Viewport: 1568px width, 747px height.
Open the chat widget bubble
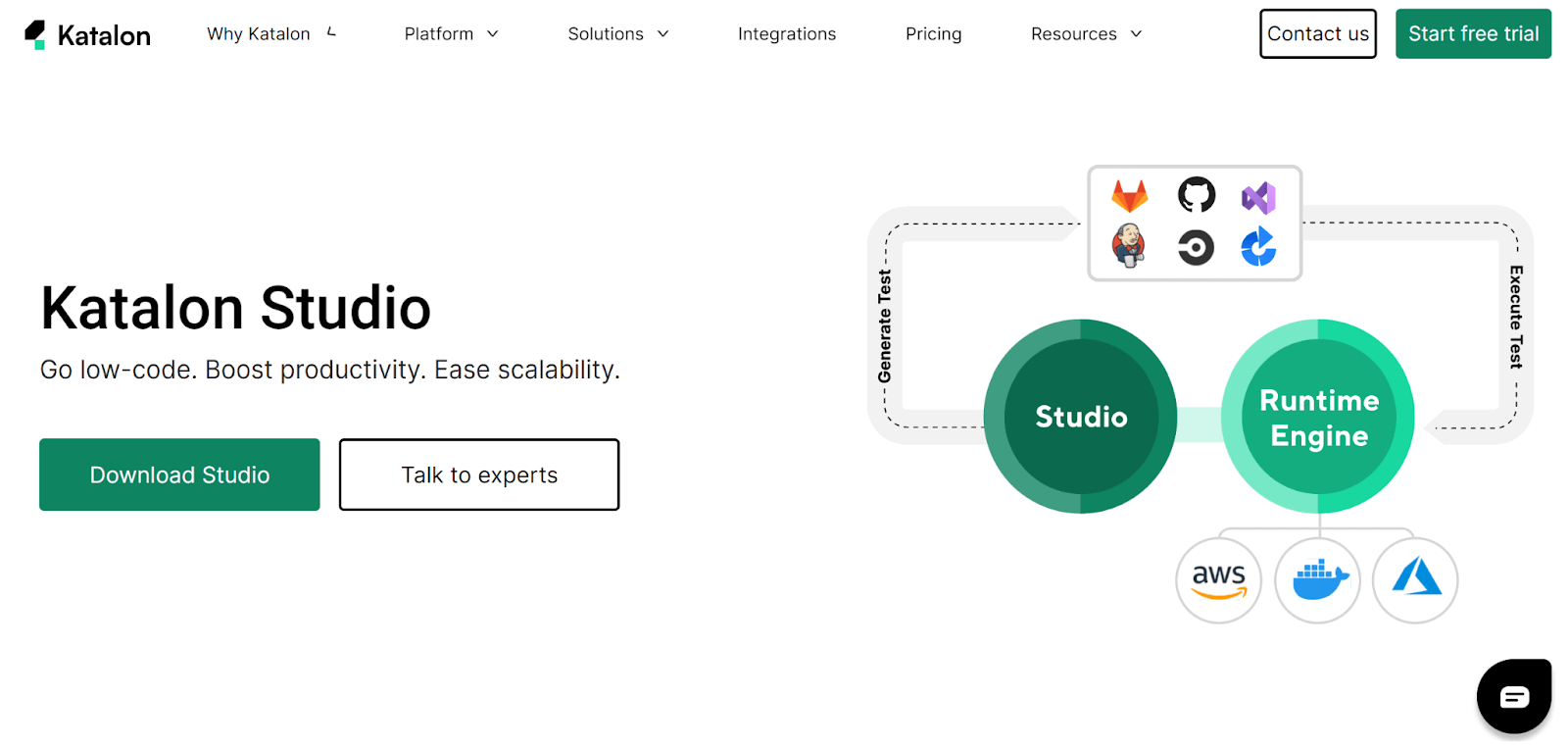click(x=1514, y=696)
